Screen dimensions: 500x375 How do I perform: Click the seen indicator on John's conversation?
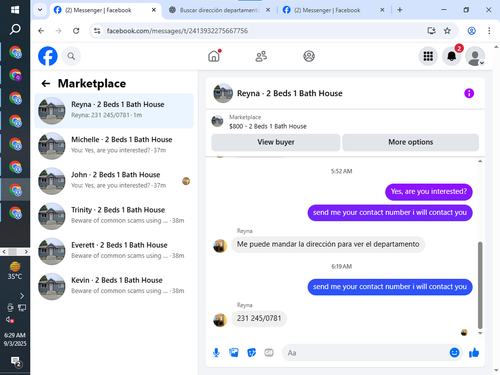pyautogui.click(x=186, y=181)
